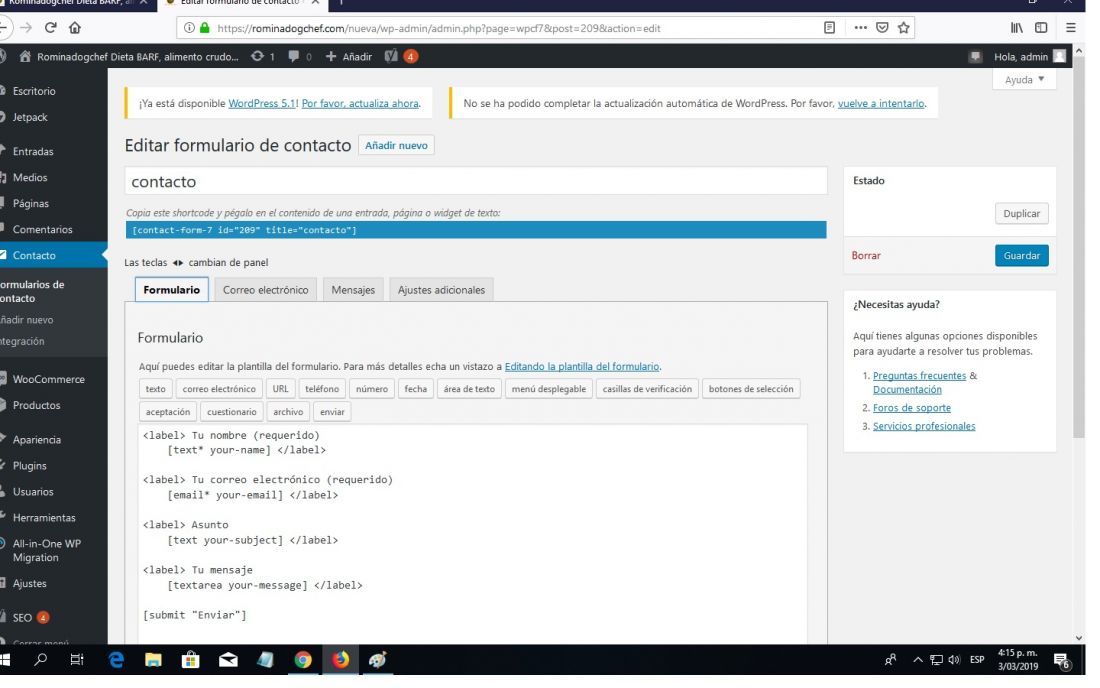Screen dimensions: 1100x688
Task: Click the form title field 'contacto'
Action: coord(476,182)
